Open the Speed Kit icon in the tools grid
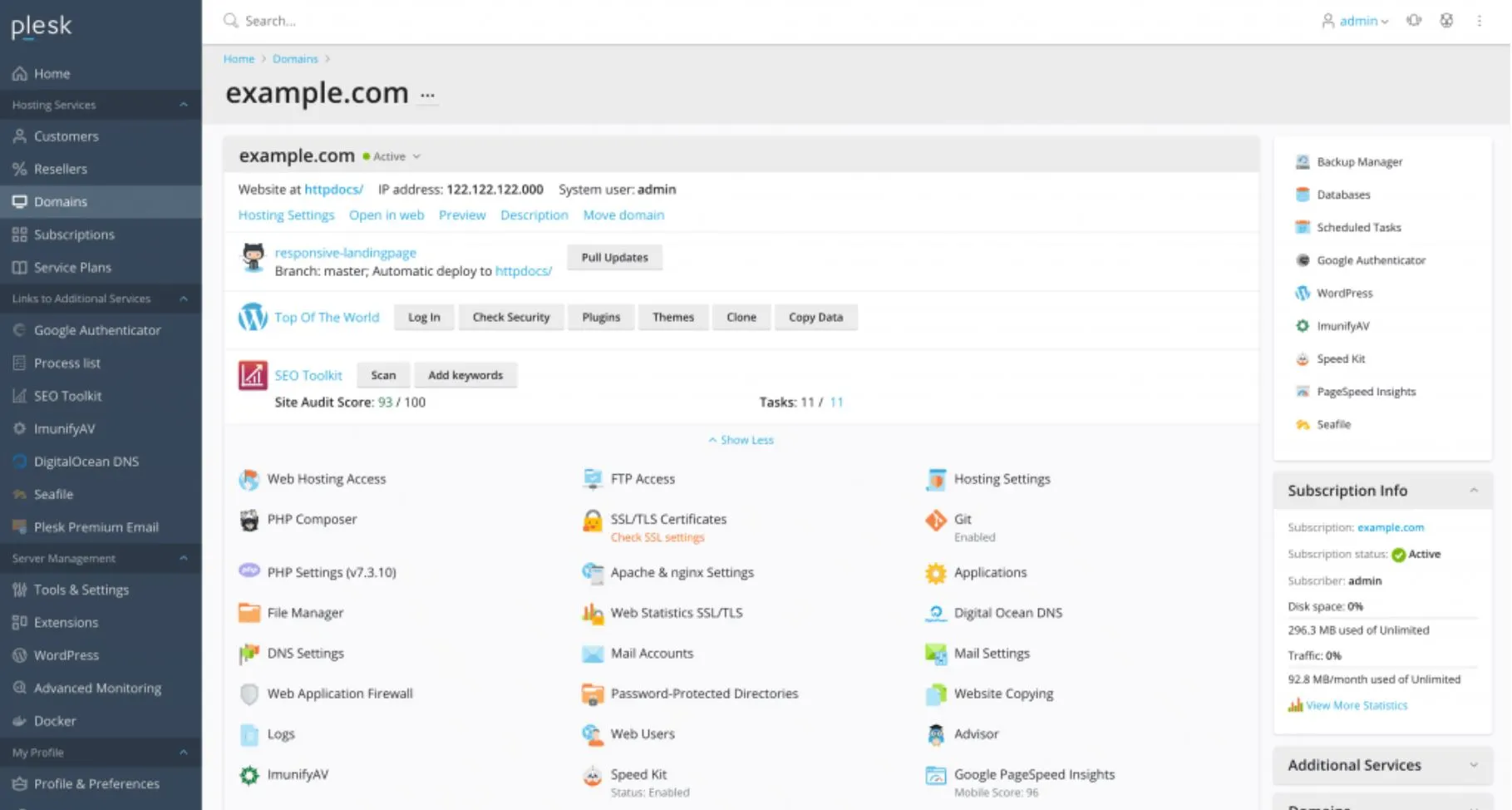 click(592, 776)
